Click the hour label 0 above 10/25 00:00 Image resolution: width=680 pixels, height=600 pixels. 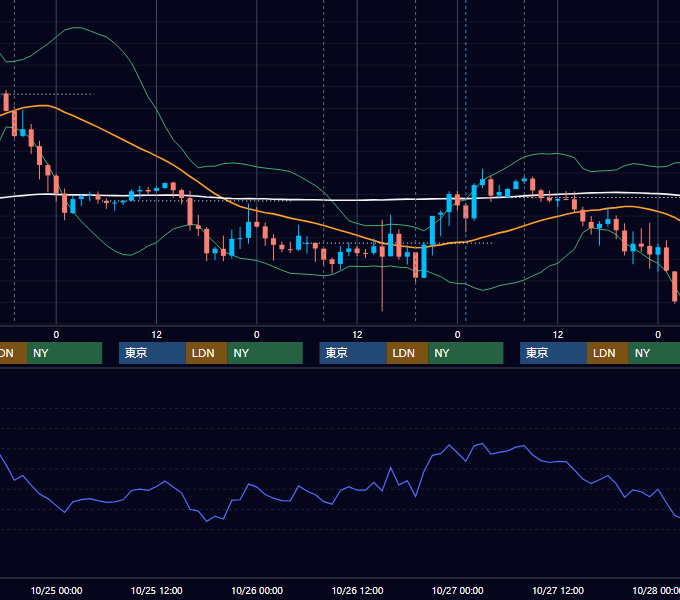(x=56, y=335)
